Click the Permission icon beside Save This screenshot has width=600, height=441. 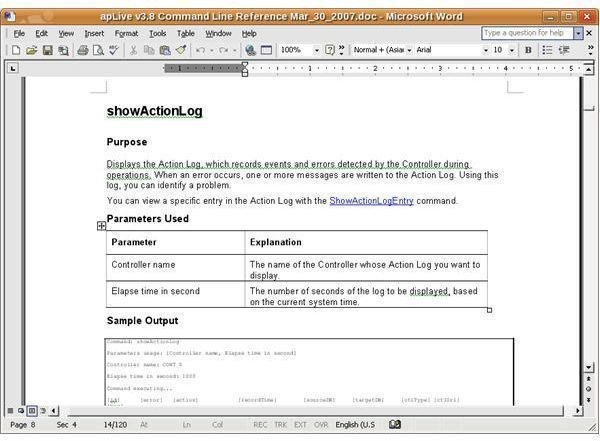pyautogui.click(x=64, y=50)
